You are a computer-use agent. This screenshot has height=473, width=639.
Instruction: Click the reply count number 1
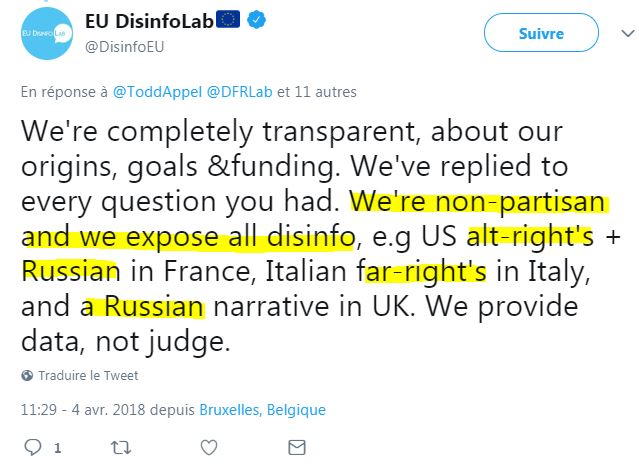(58, 448)
